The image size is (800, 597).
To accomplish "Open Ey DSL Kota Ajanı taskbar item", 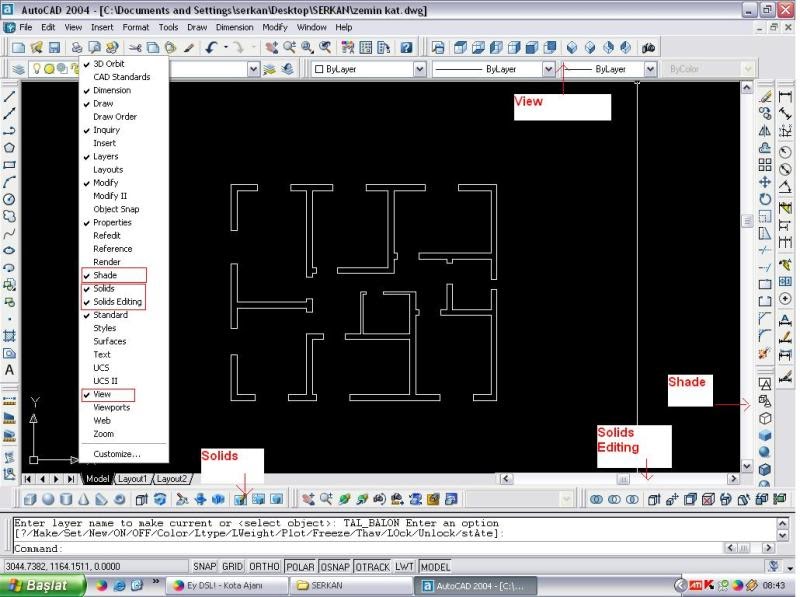I will [x=227, y=585].
